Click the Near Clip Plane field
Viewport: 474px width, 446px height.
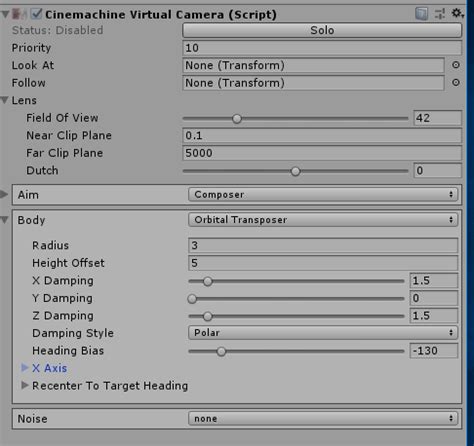click(x=322, y=136)
